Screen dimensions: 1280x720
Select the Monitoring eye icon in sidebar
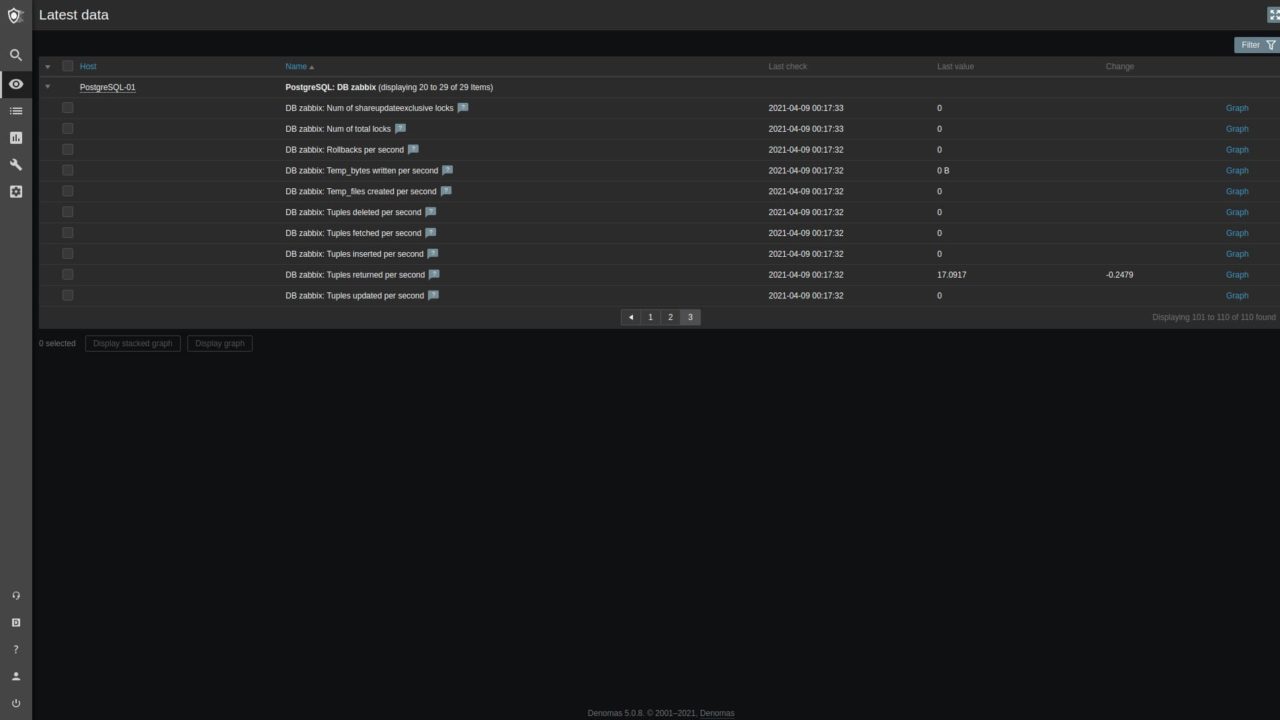coord(15,84)
